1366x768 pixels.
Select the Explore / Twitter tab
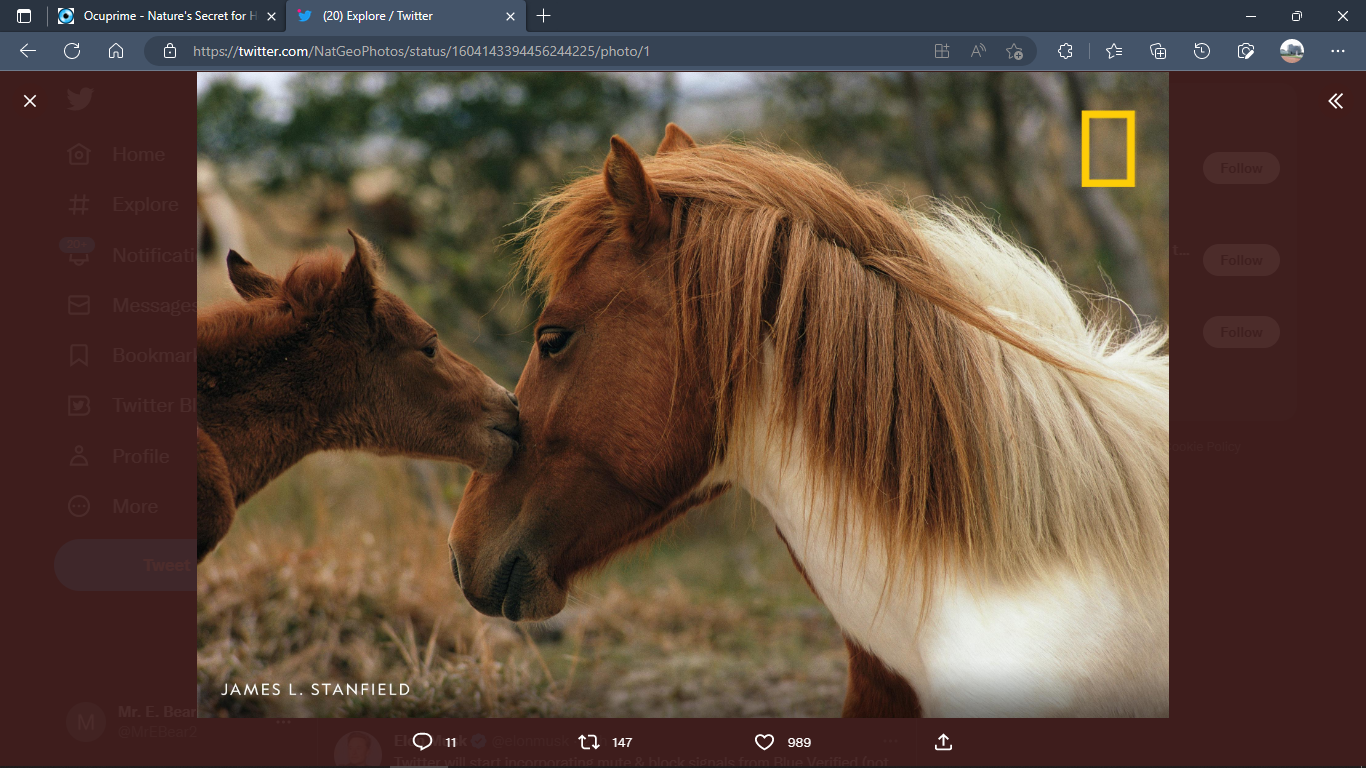click(x=406, y=16)
